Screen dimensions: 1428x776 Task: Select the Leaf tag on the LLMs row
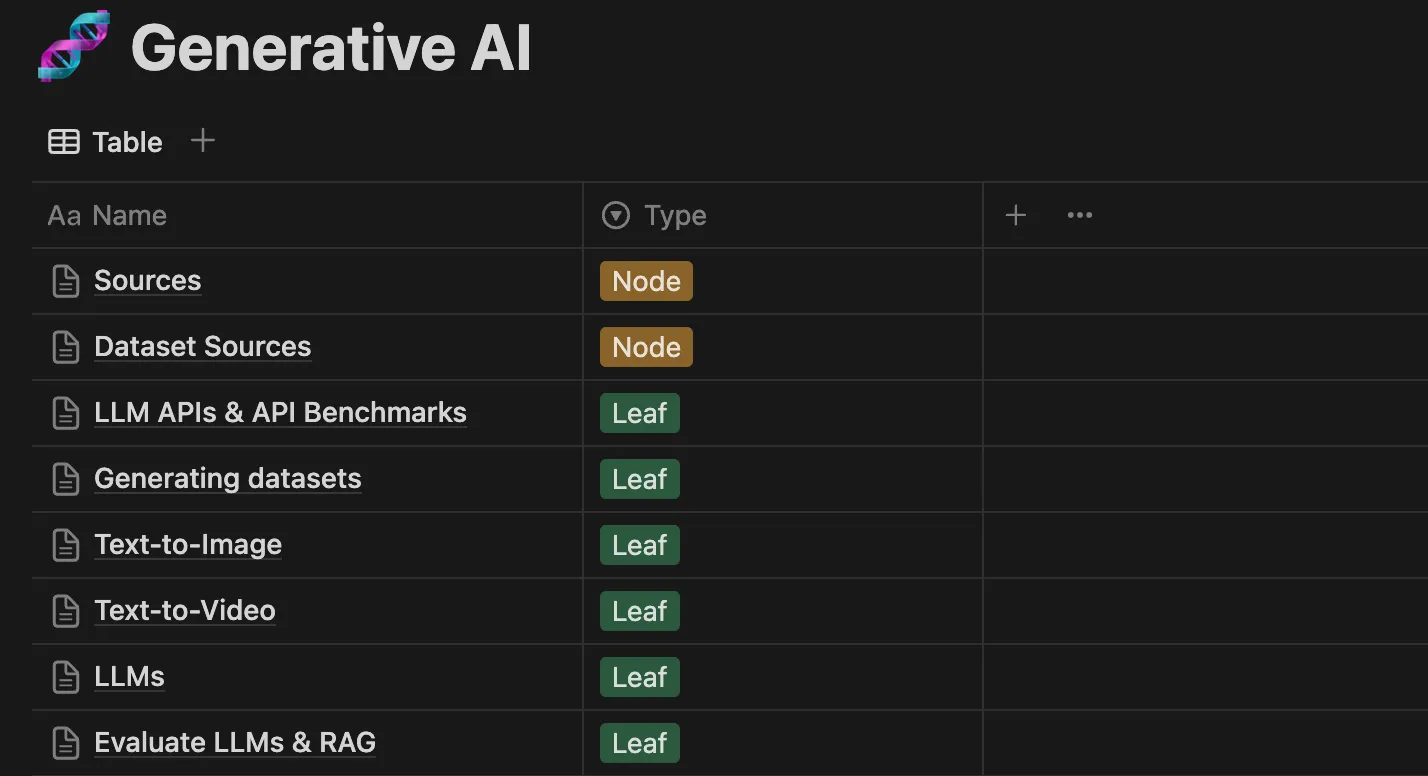click(639, 677)
